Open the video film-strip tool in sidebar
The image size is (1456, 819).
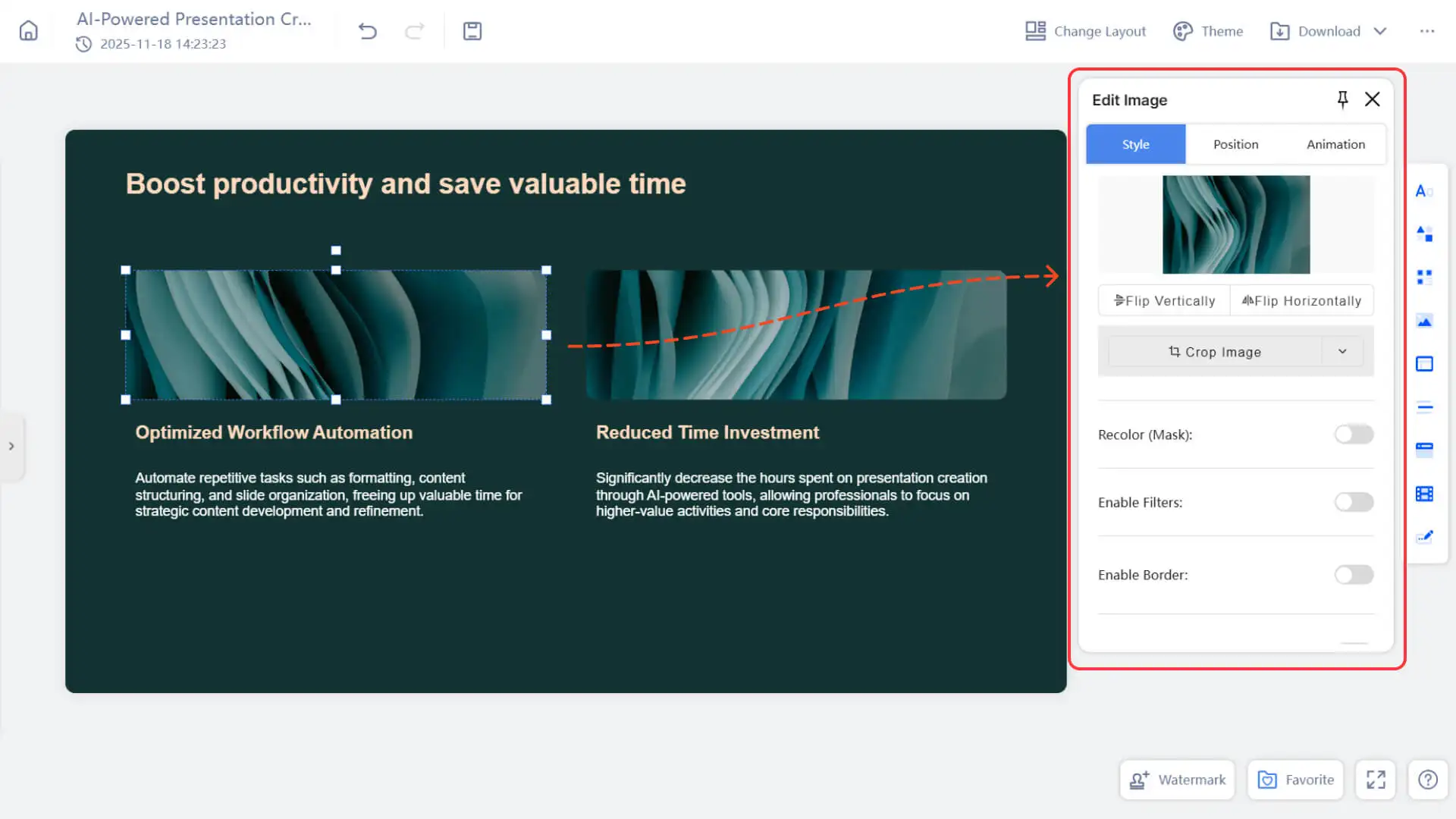pos(1424,494)
